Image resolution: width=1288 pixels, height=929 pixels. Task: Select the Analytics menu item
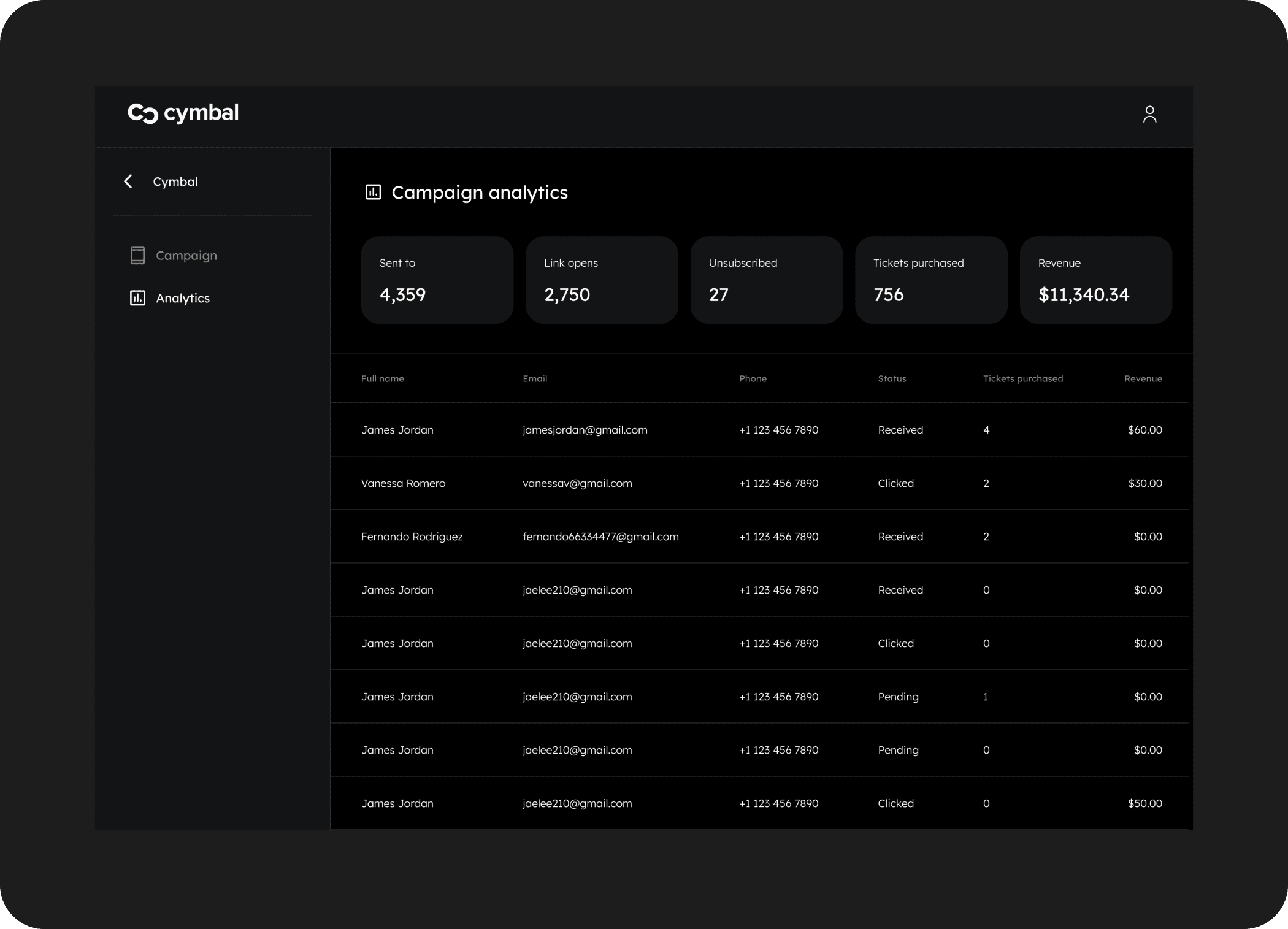tap(183, 298)
